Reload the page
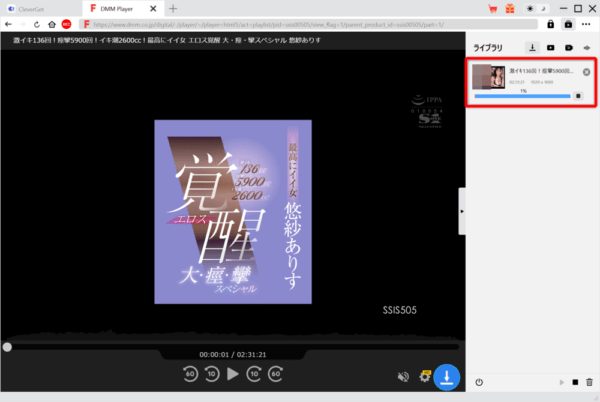This screenshot has height=402, width=600. pyautogui.click(x=37, y=24)
